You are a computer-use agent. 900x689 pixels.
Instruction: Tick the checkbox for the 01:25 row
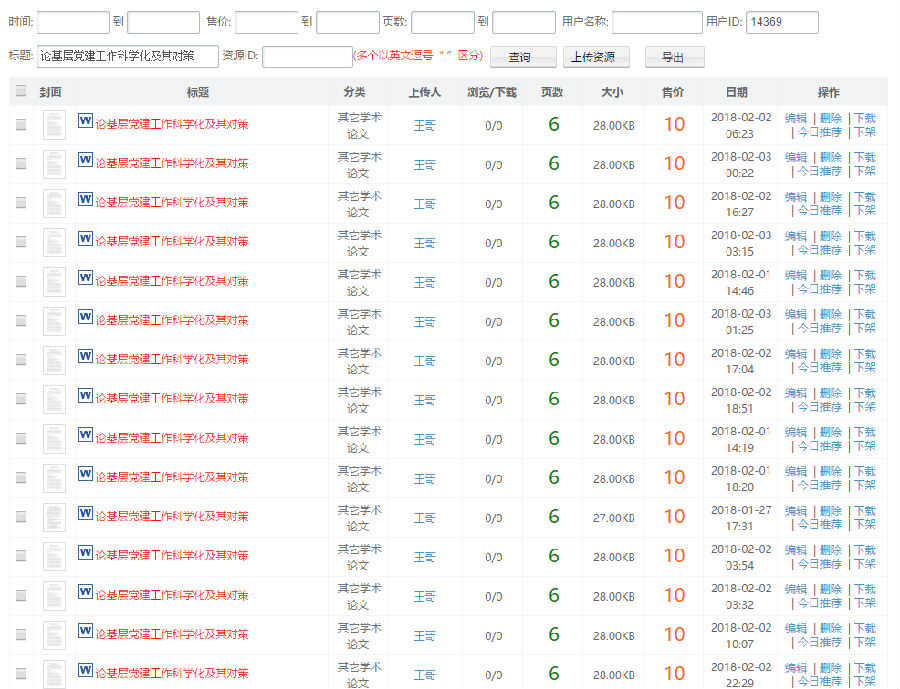pyautogui.click(x=21, y=321)
